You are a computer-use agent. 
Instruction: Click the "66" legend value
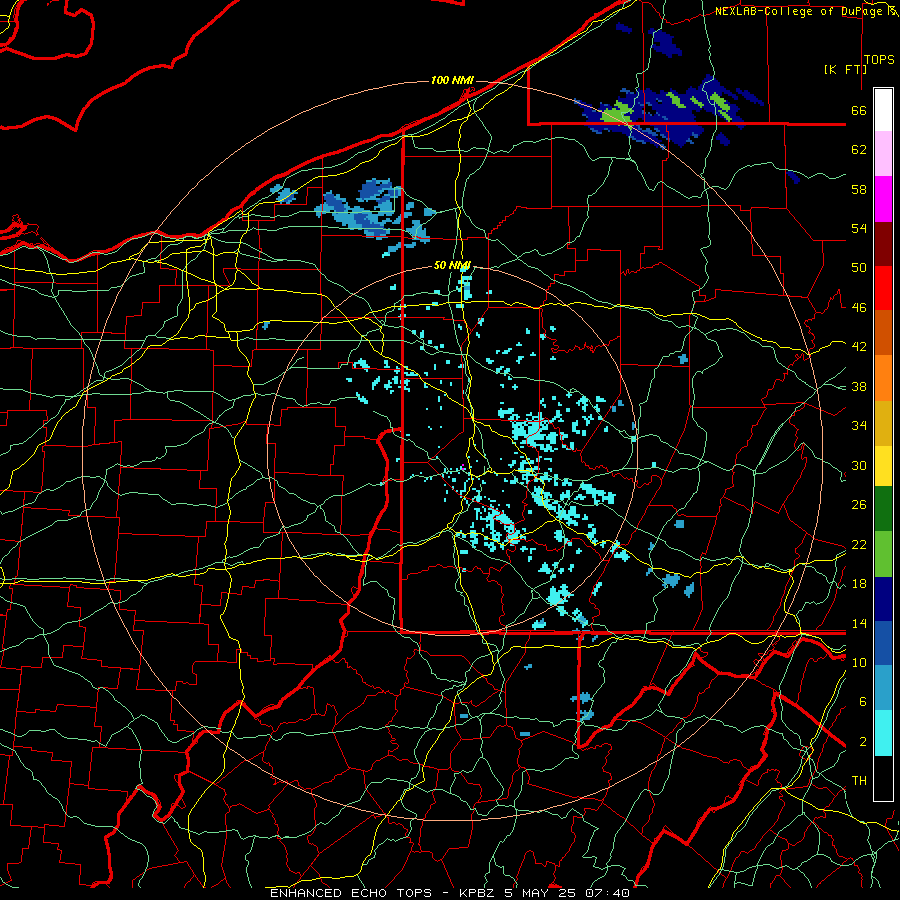859,110
